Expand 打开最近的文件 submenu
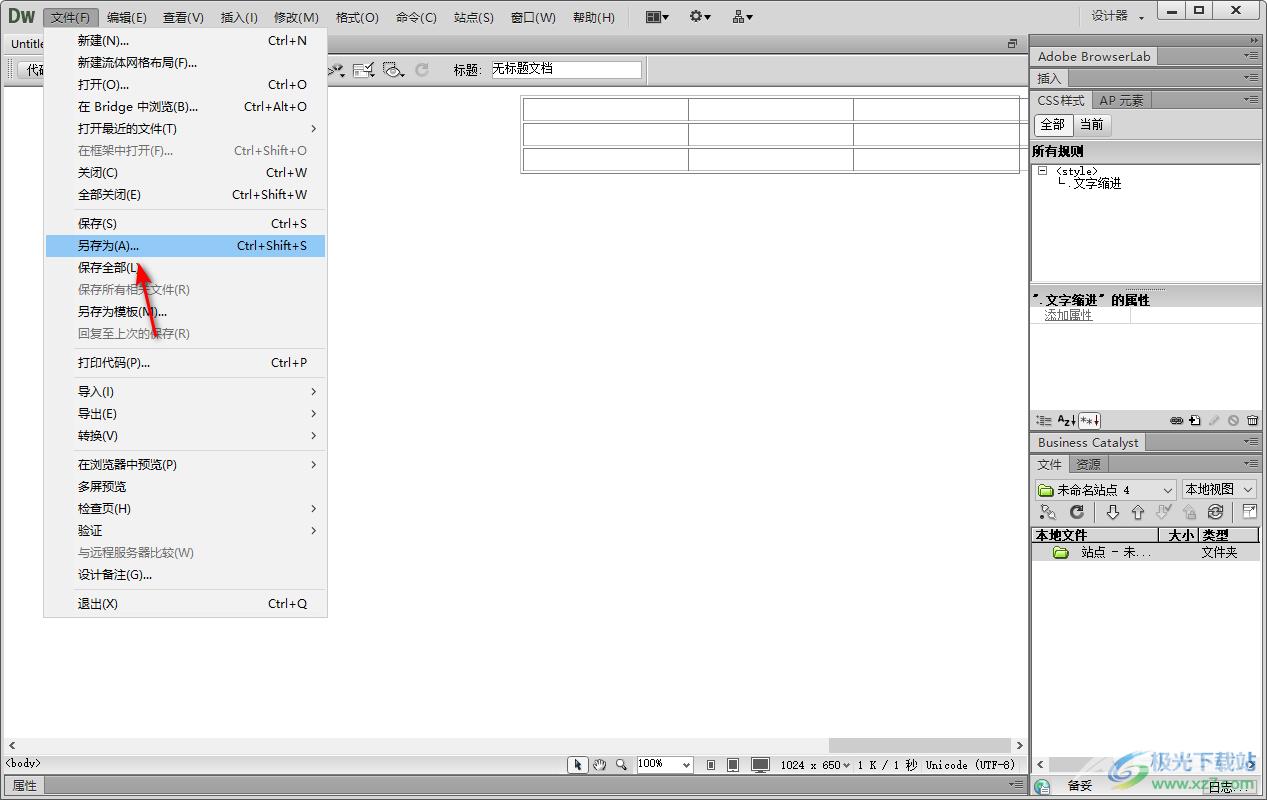Viewport: 1267px width, 800px height. pyautogui.click(x=186, y=129)
